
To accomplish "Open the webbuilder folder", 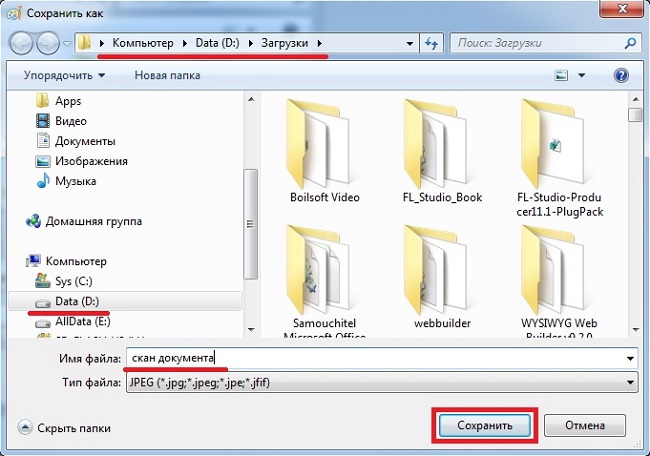I will 441,275.
